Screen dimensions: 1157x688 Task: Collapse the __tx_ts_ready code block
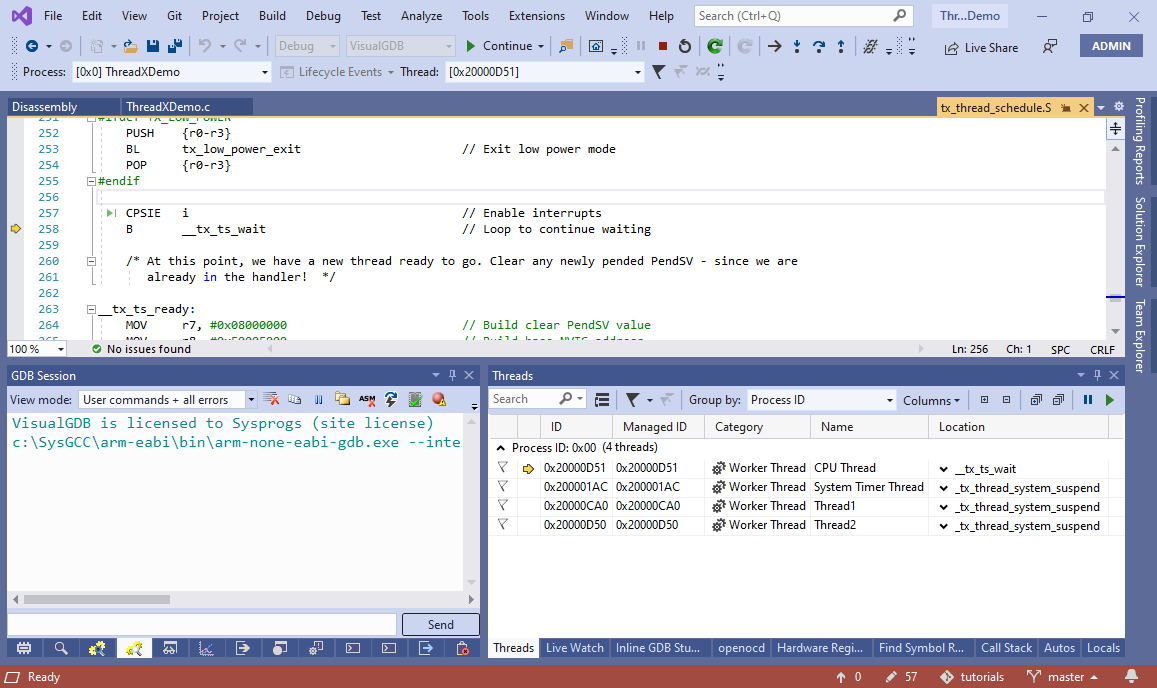(91, 309)
